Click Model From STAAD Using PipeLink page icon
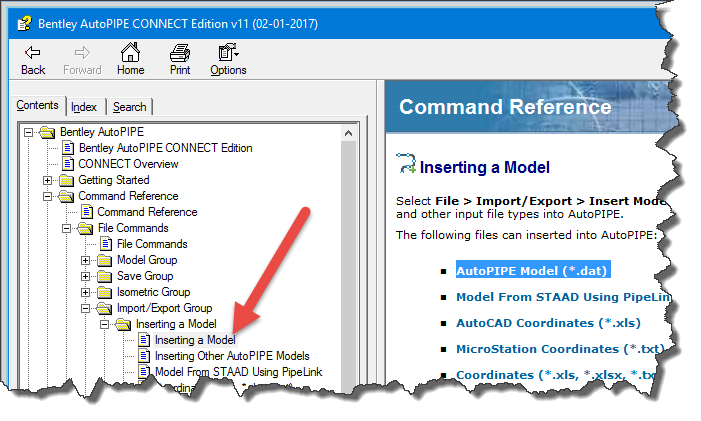This screenshot has width=701, height=421. coord(144,372)
